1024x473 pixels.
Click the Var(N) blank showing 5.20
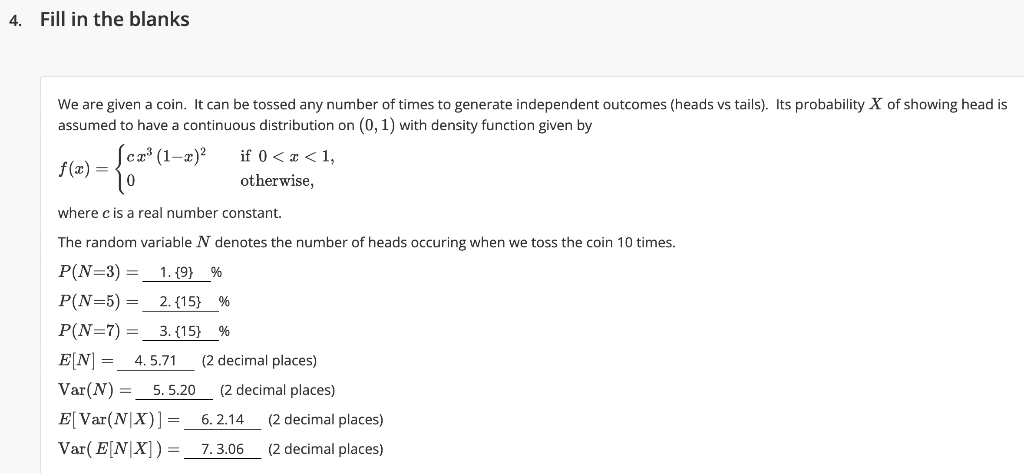[174, 390]
